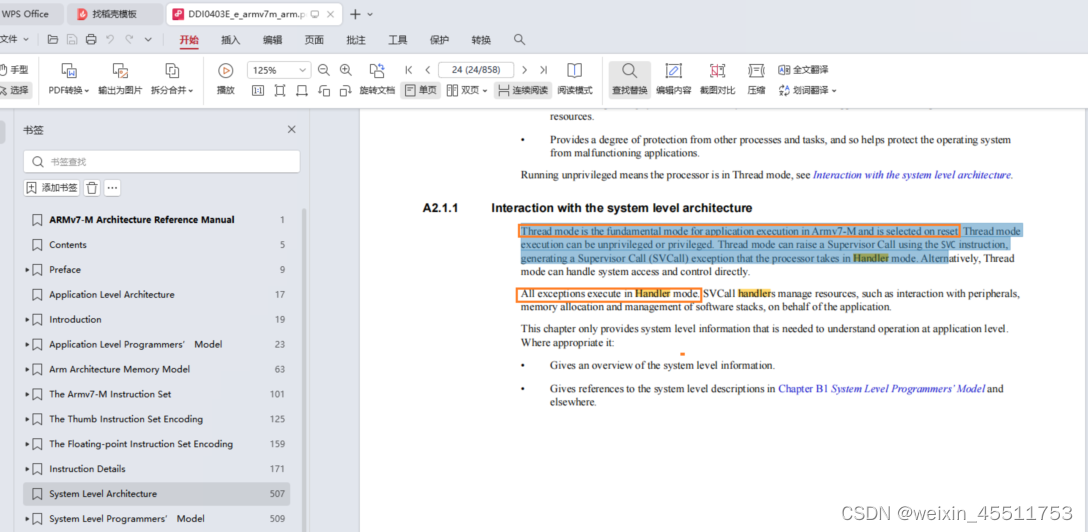Expand the Introduction bookmark
Image resolution: width=1088 pixels, height=532 pixels.
tap(27, 319)
